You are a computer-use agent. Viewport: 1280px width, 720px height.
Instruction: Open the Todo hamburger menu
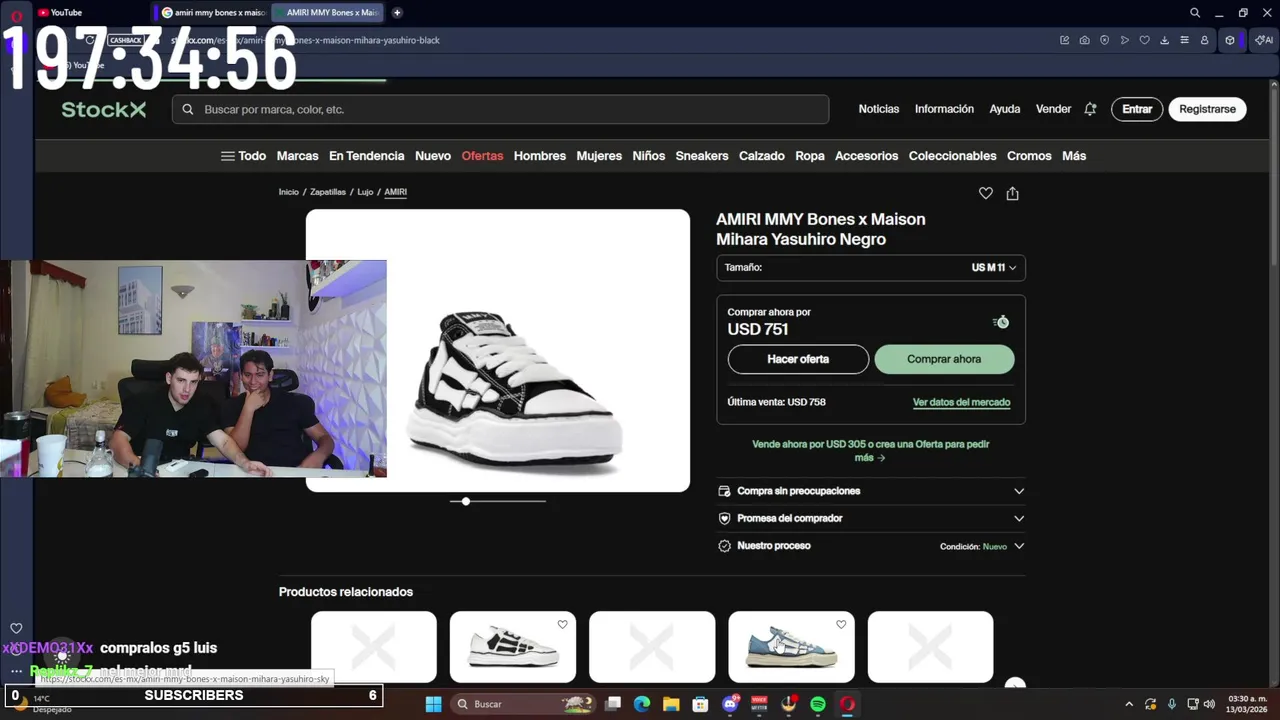coord(243,156)
